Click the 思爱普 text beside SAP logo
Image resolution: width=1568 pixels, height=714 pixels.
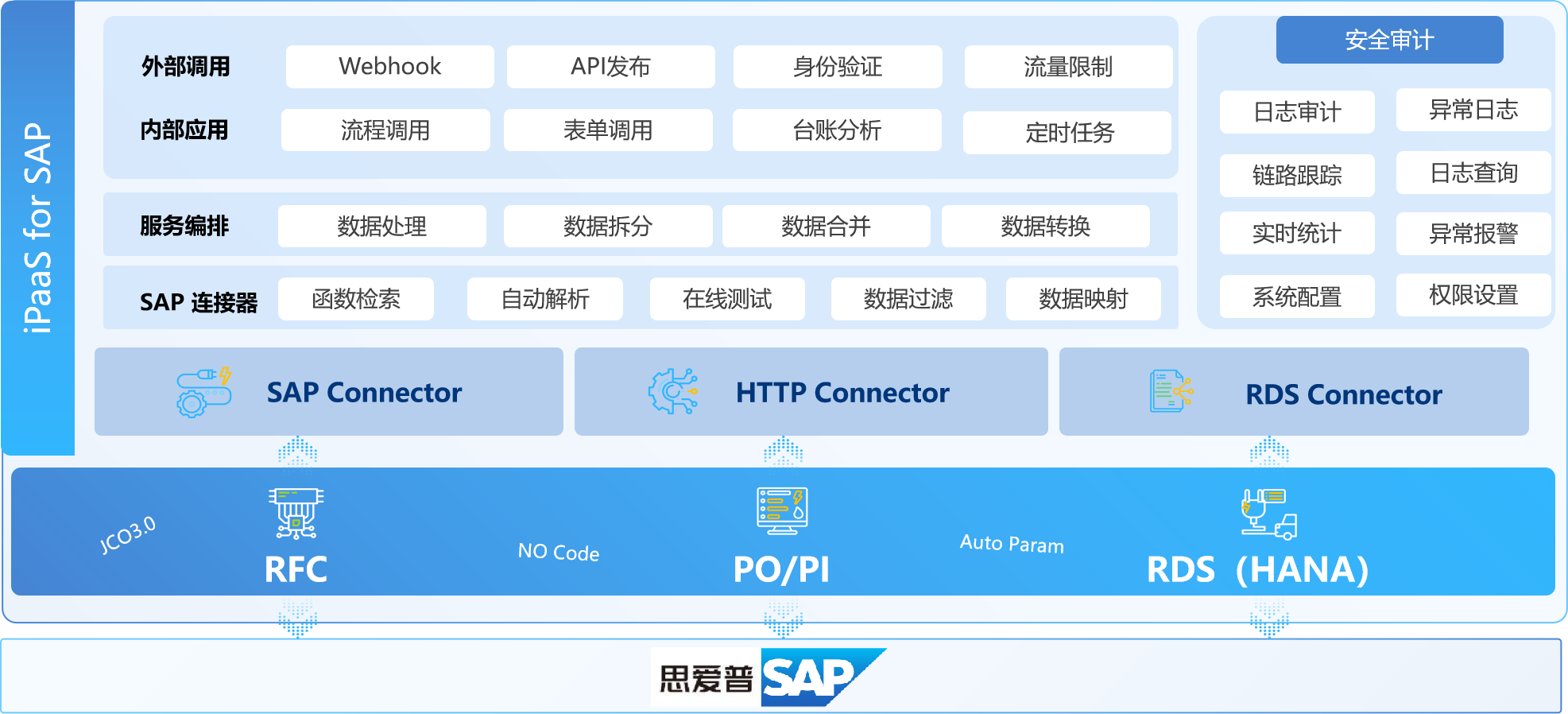[706, 679]
